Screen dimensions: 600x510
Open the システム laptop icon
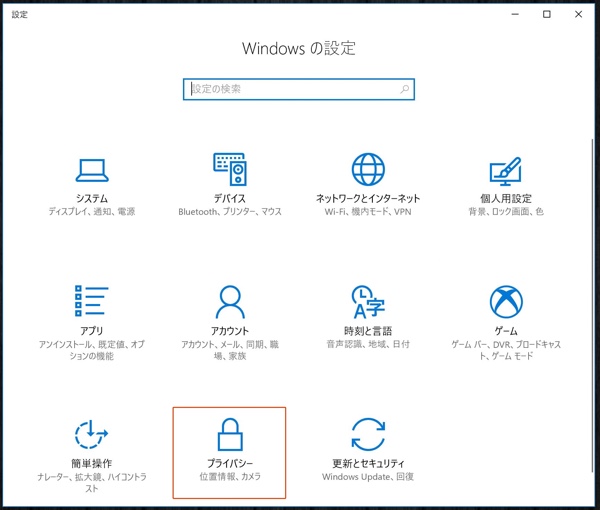coord(92,170)
